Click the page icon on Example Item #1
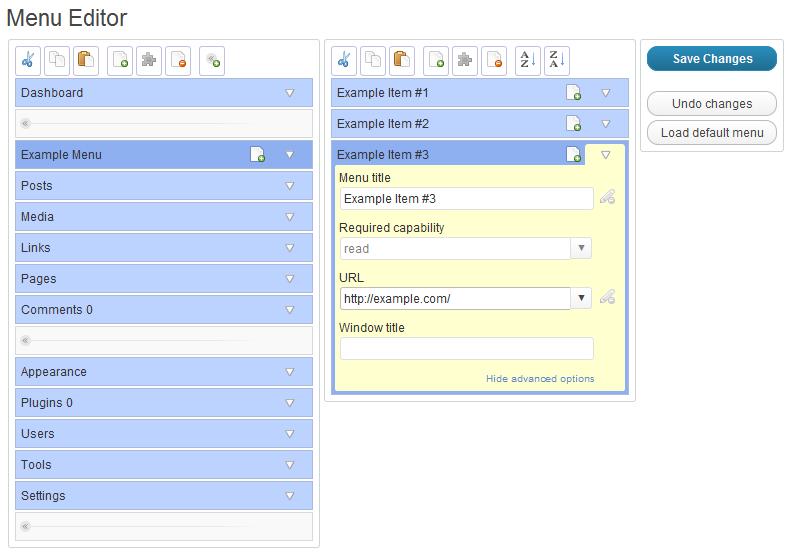Image resolution: width=793 pixels, height=557 pixels. [574, 93]
